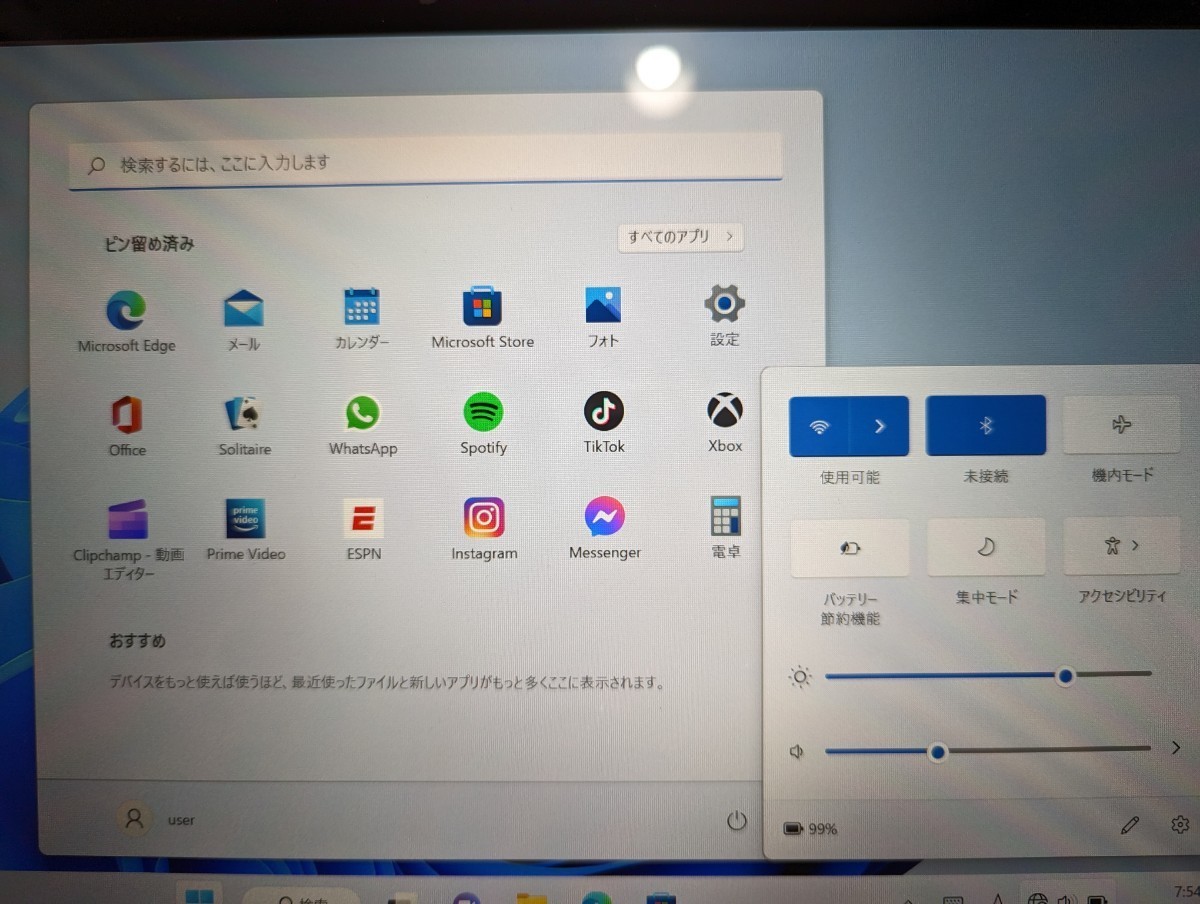The width and height of the screenshot is (1200, 904).
Task: Toggle バッテリー節約機能 (Battery saver)
Action: pos(850,548)
